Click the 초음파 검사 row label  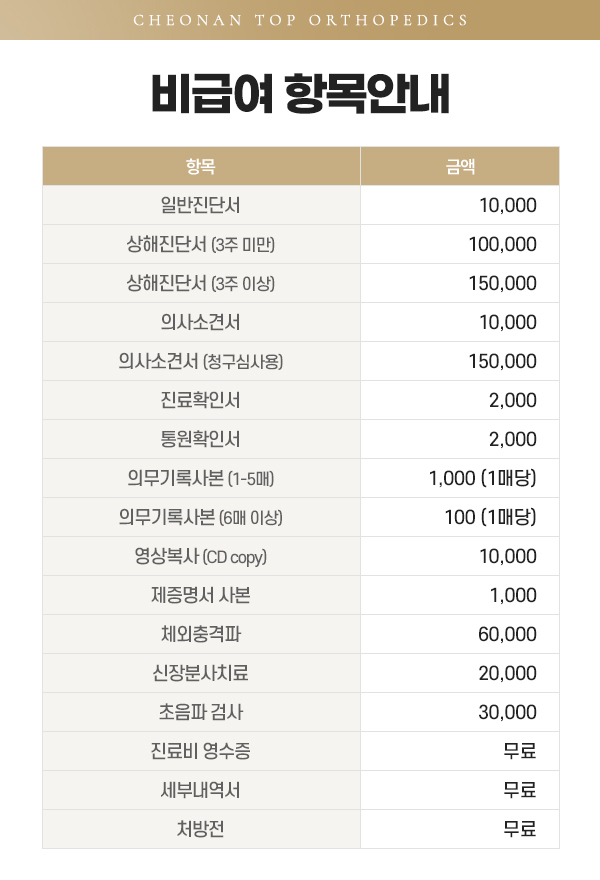pos(201,712)
